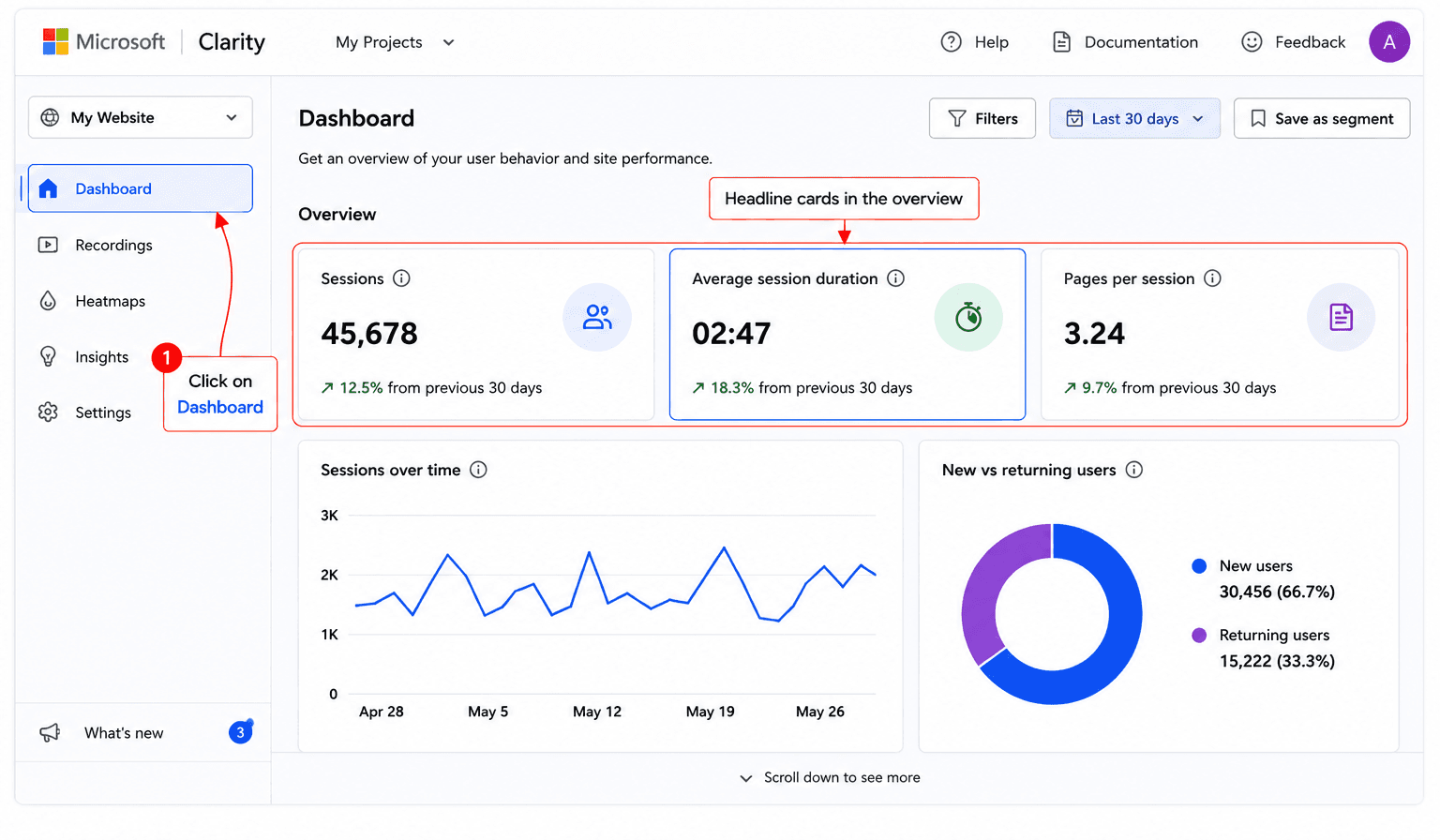Click the Microsoft logo

tap(55, 42)
